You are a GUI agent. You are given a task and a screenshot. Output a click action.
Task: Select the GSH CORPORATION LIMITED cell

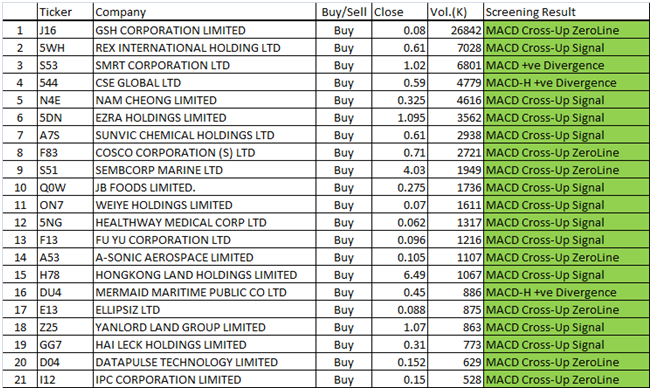coord(205,30)
